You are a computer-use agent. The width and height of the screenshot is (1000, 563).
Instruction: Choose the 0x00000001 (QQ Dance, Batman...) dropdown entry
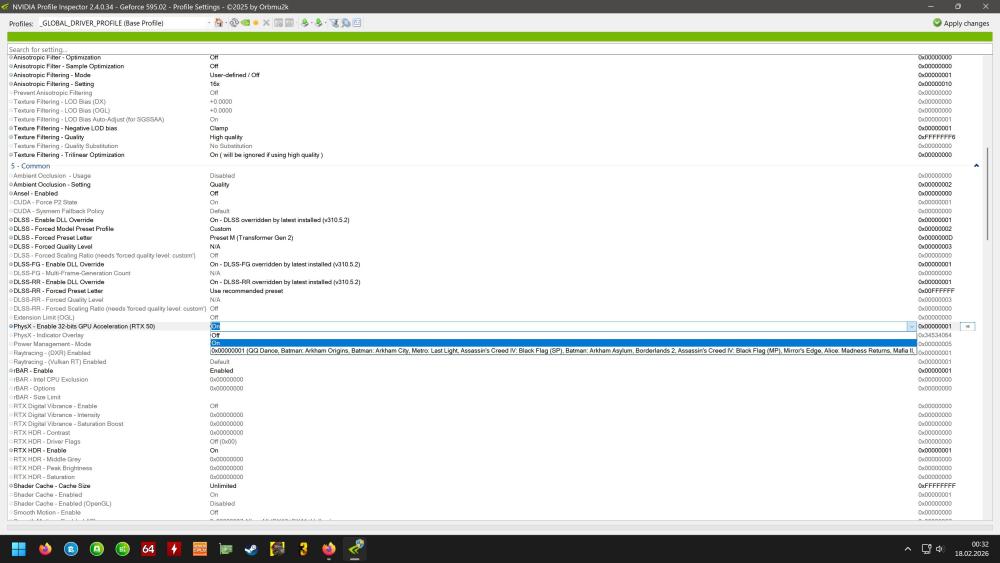[x=563, y=351]
